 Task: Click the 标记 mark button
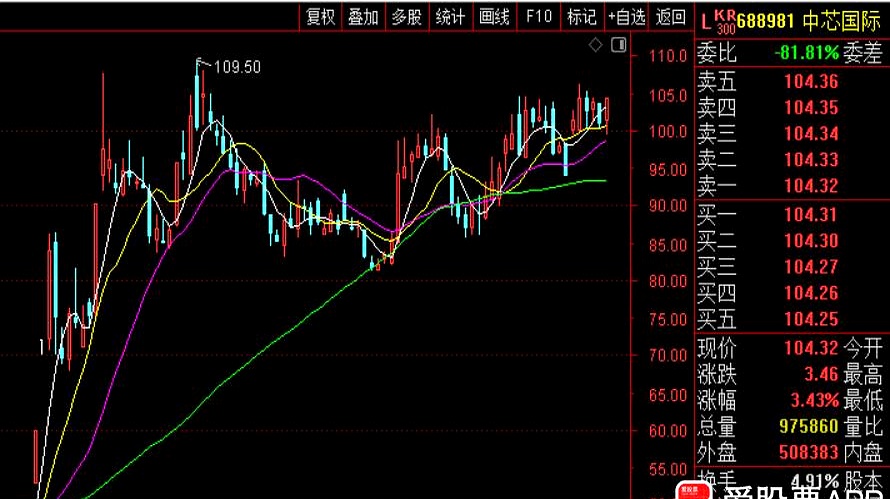point(581,16)
